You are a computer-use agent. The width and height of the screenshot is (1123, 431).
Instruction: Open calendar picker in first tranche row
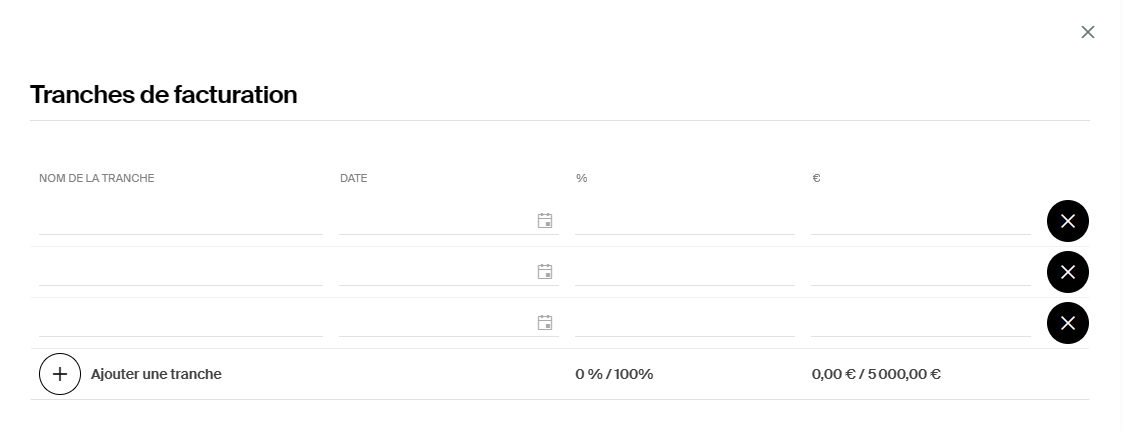pyautogui.click(x=545, y=221)
